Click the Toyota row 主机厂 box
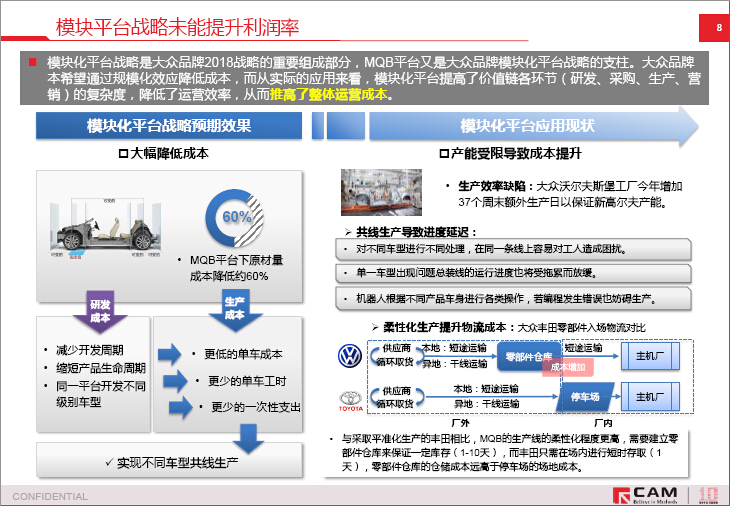The height and width of the screenshot is (506, 730). pyautogui.click(x=650, y=397)
